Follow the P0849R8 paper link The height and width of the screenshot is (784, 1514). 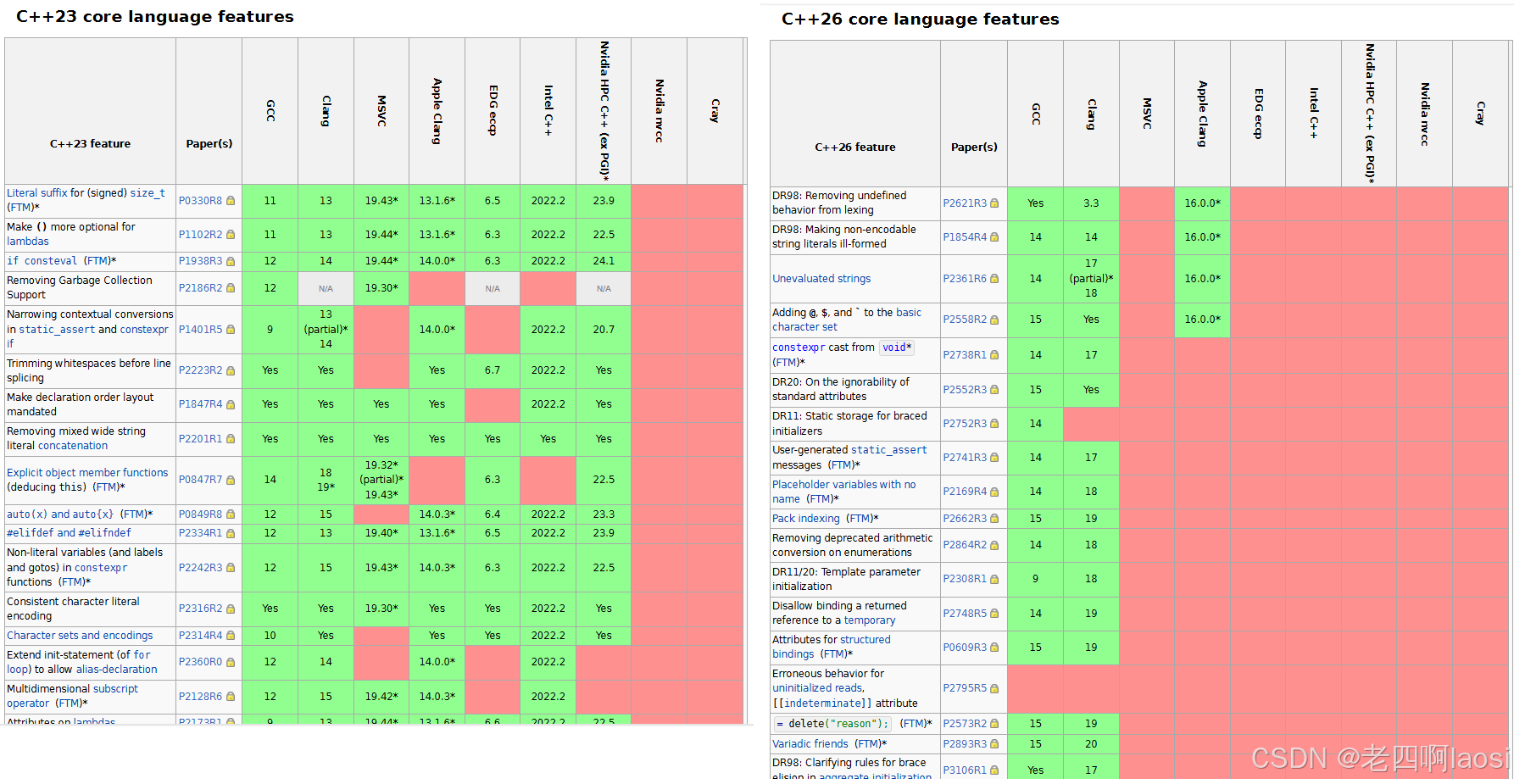[200, 514]
